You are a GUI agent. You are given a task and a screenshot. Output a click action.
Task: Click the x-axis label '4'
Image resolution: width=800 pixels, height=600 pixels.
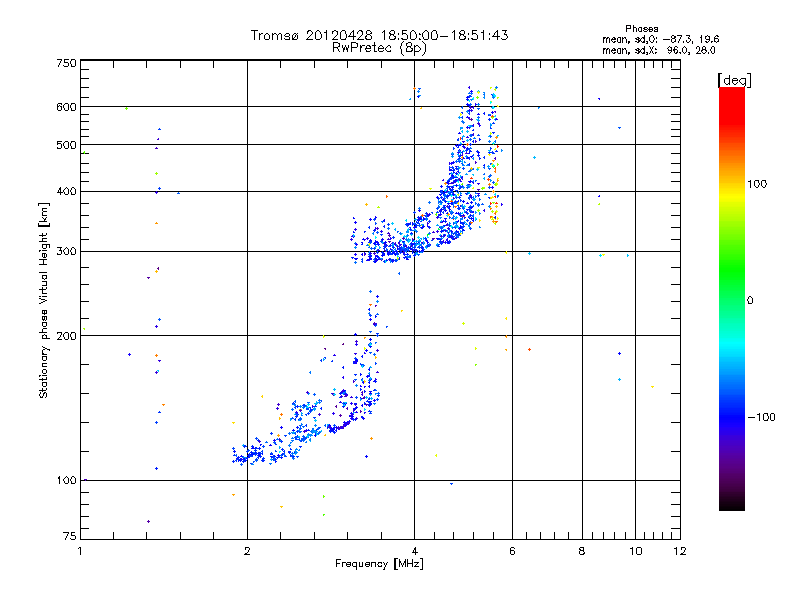tap(414, 551)
